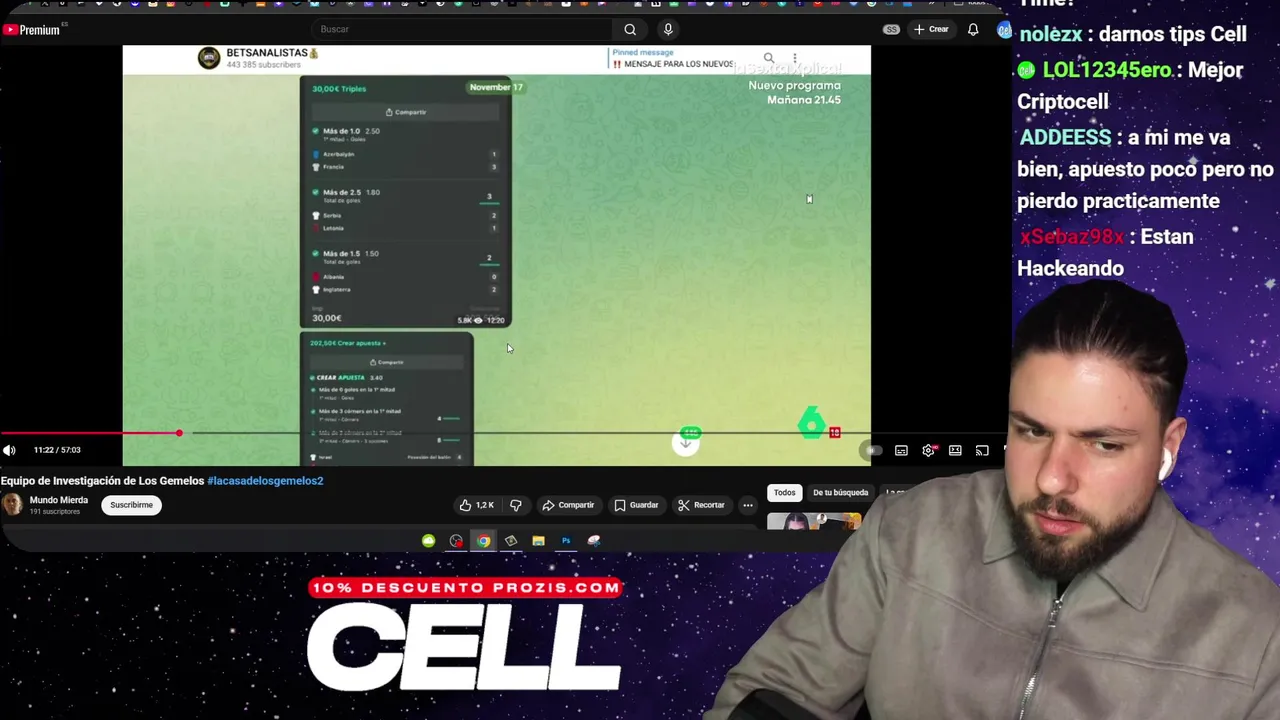Mute the video with the speaker icon

9,450
